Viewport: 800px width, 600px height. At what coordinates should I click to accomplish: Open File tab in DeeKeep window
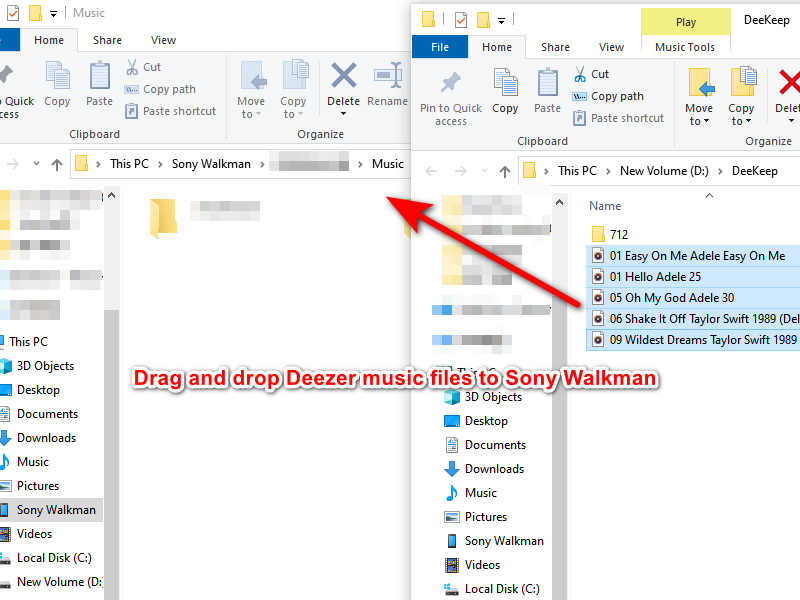point(440,47)
